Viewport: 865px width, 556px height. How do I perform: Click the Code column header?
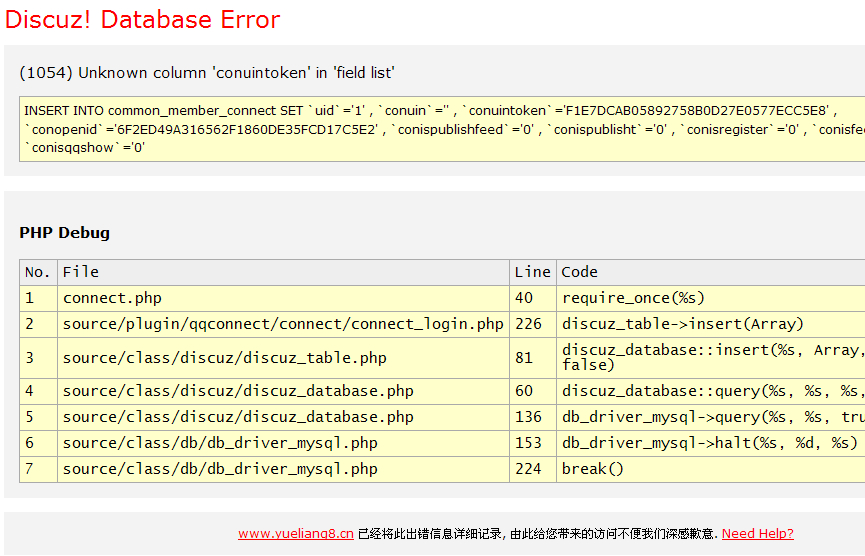711,272
